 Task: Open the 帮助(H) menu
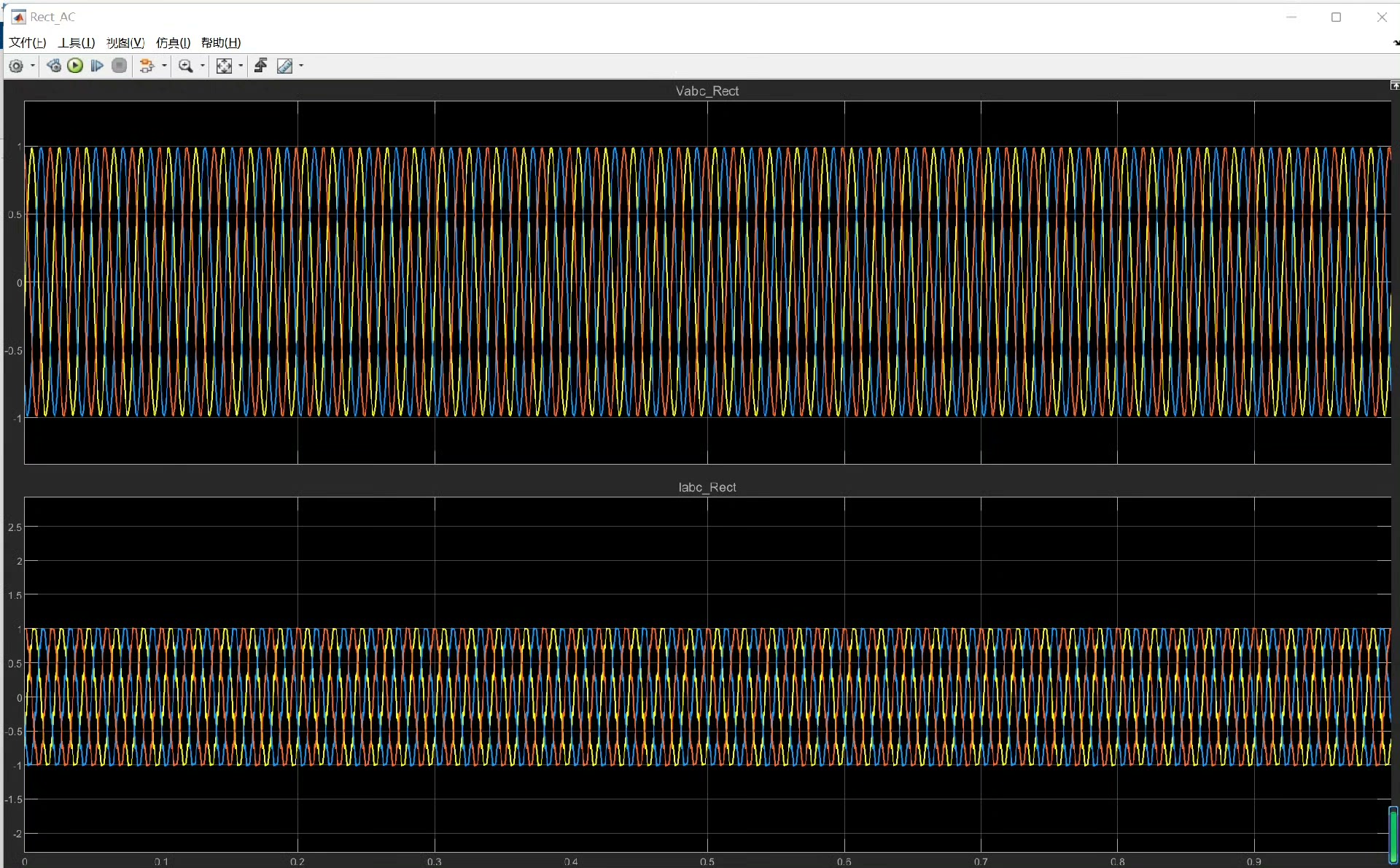click(x=221, y=43)
